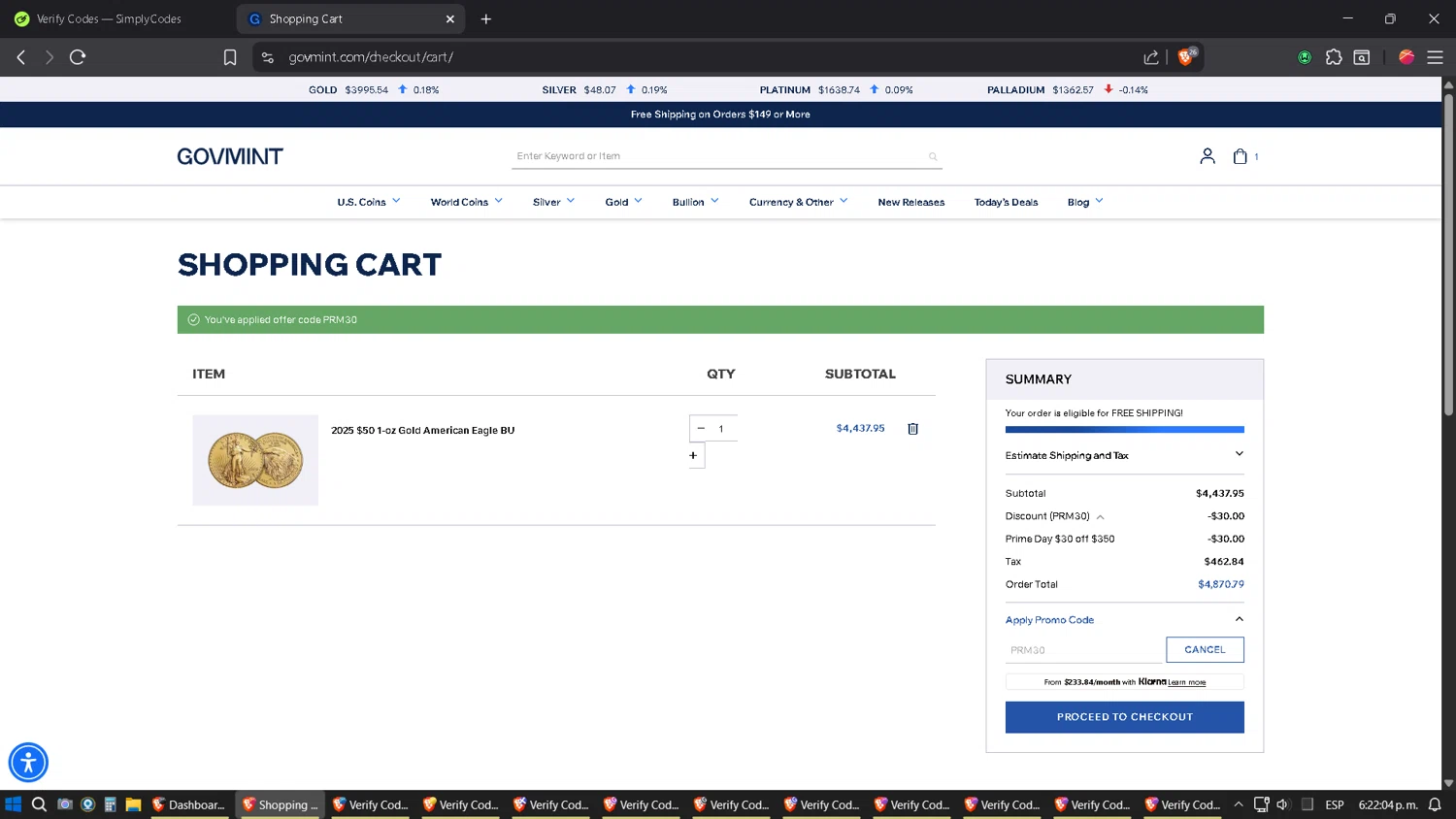
Task: Expand the Currency & Other menu
Action: tap(798, 202)
